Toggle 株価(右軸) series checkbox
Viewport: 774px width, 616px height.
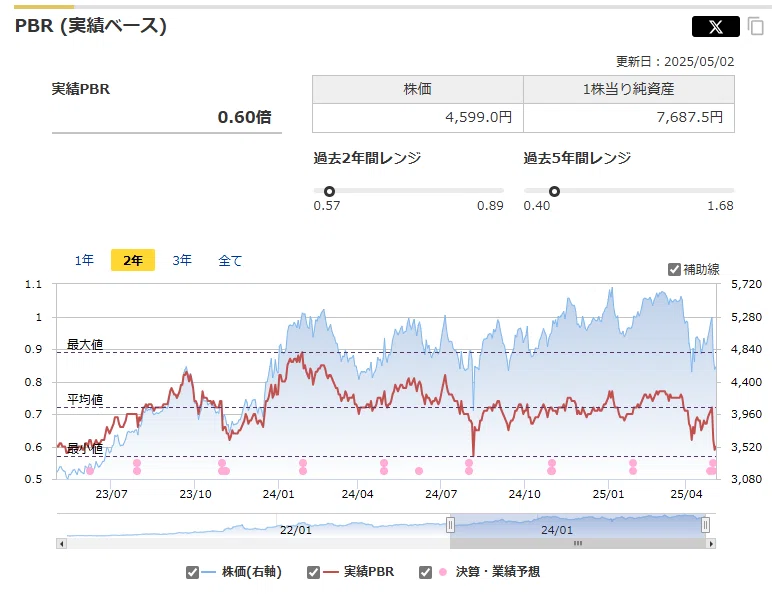click(x=193, y=572)
